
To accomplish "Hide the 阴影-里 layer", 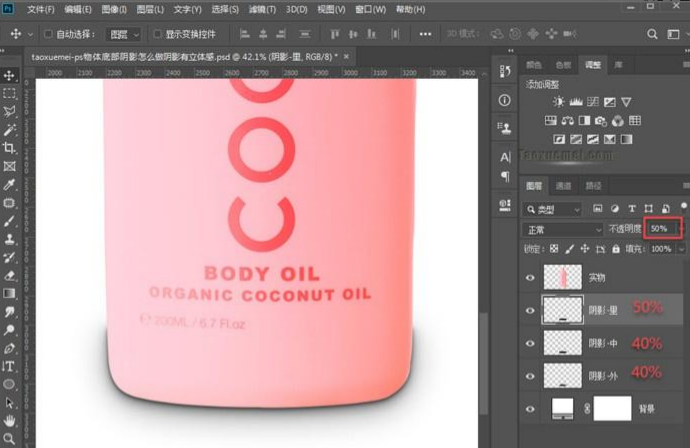I will [530, 311].
